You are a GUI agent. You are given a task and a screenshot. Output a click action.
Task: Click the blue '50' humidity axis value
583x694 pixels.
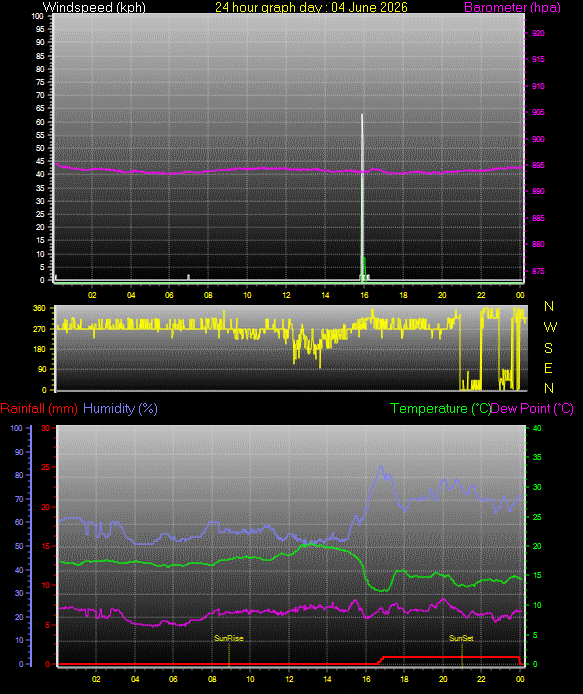click(19, 546)
